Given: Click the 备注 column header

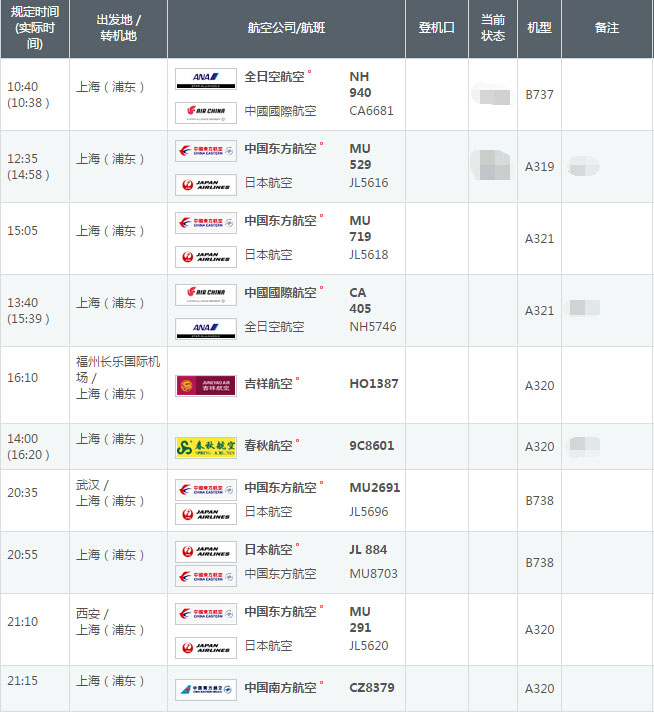Looking at the screenshot, I should tap(606, 28).
